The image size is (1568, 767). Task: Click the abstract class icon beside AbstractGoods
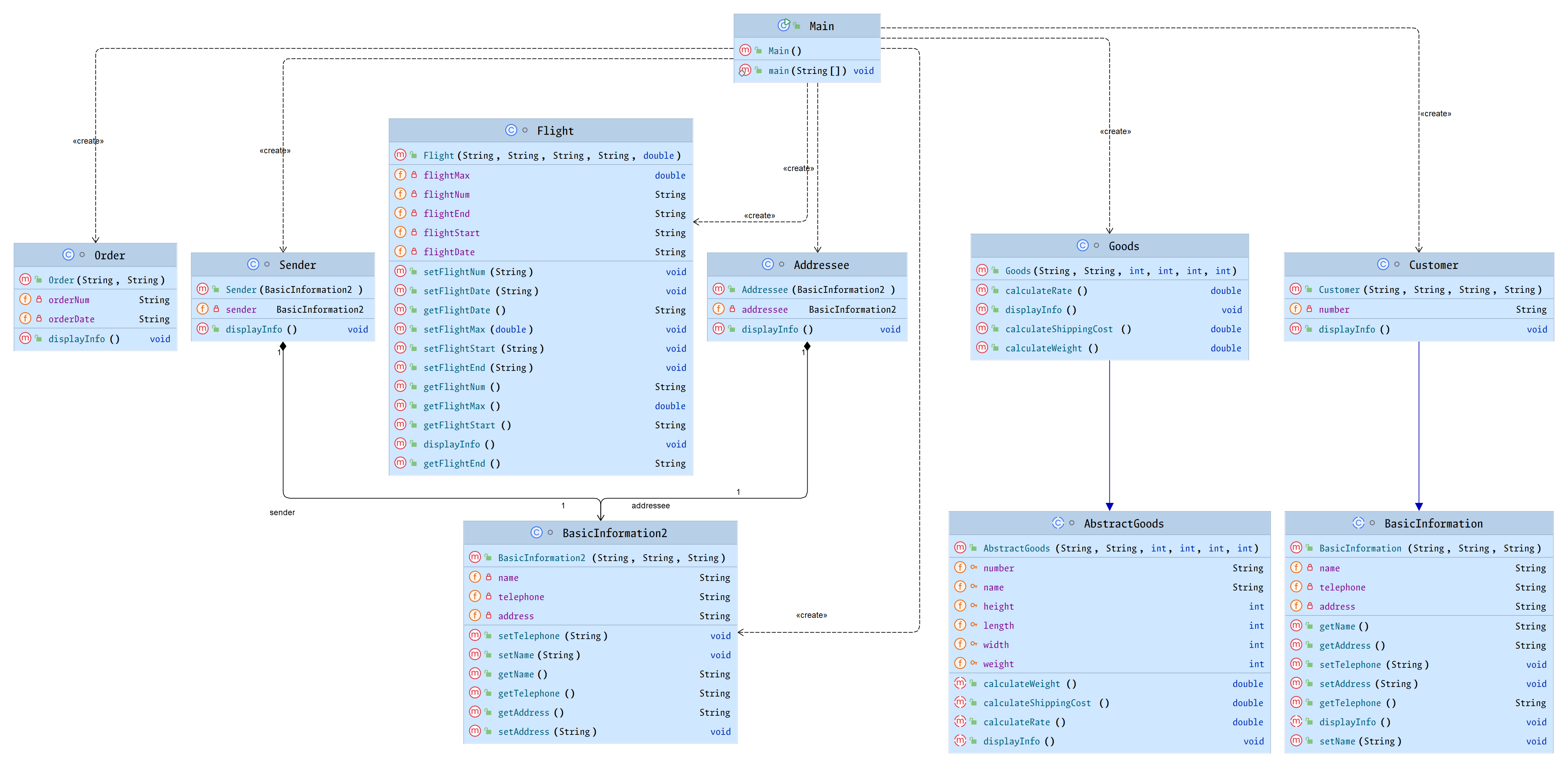(x=1058, y=523)
